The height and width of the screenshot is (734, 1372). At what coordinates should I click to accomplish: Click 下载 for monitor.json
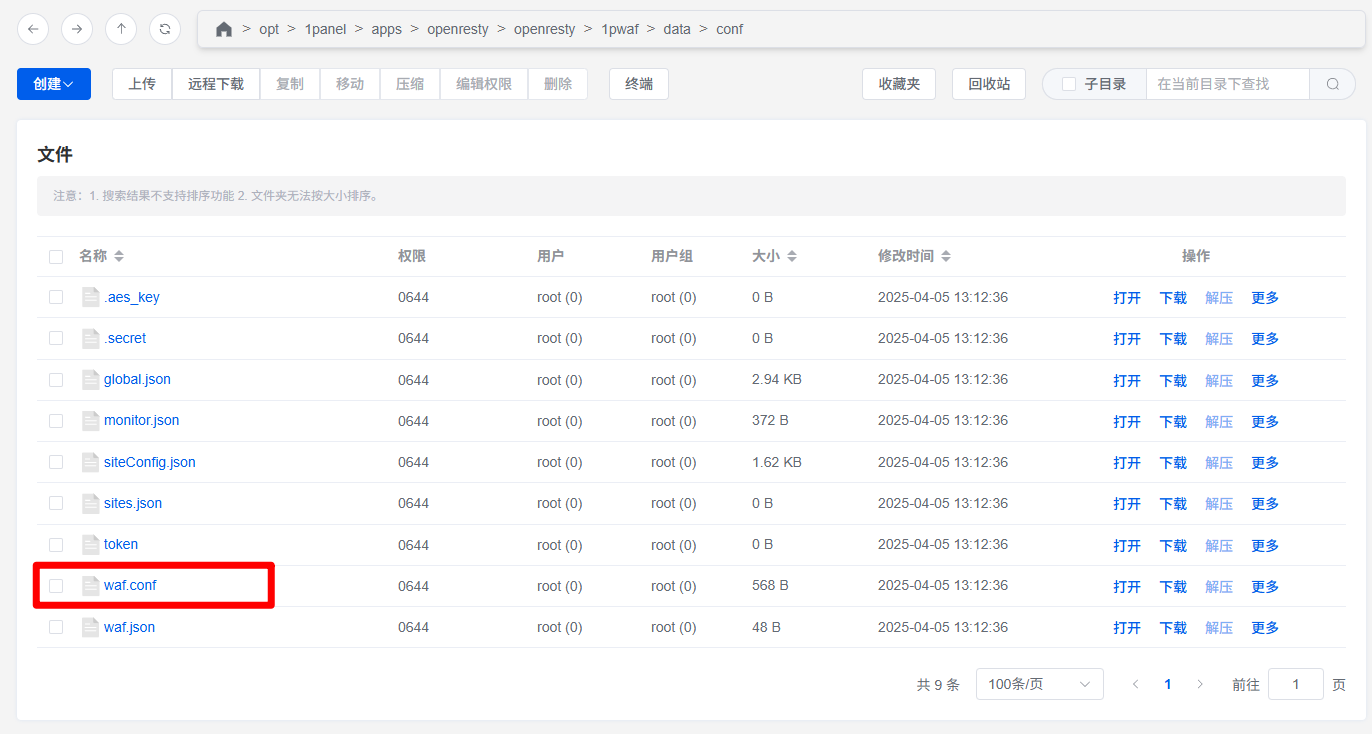1173,421
